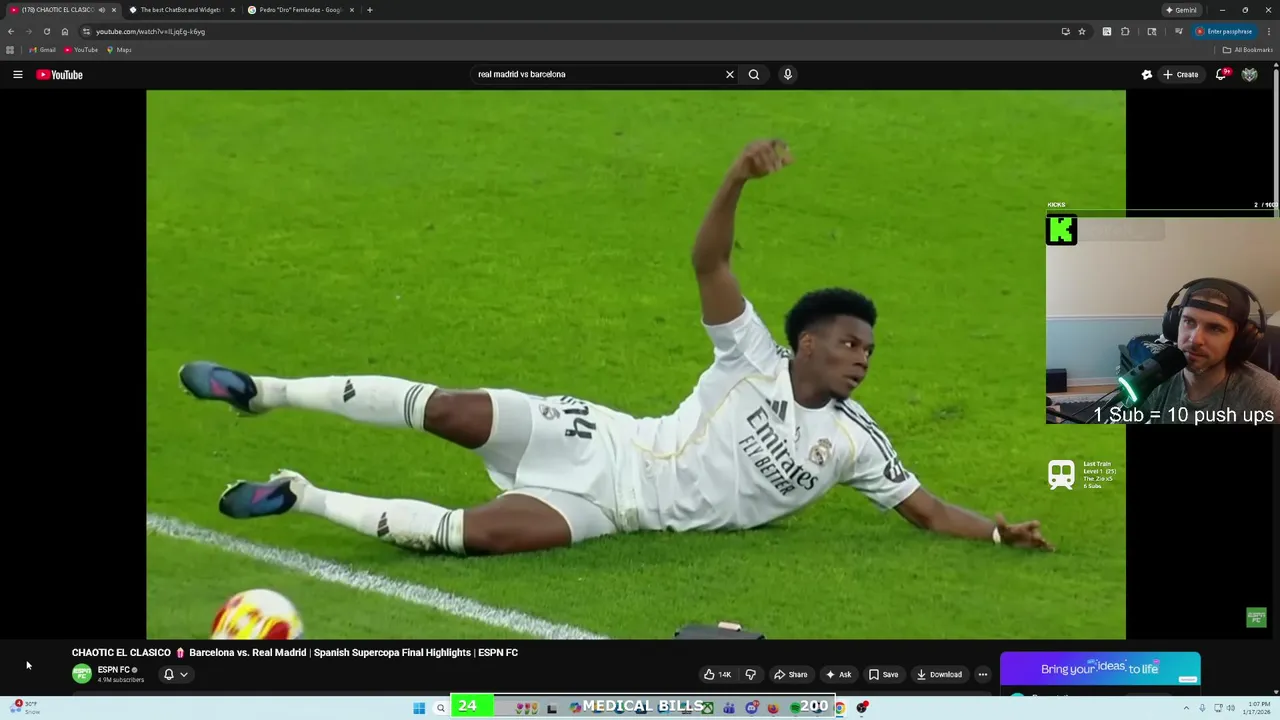
Task: Click the video player to pause playback
Action: click(x=636, y=365)
